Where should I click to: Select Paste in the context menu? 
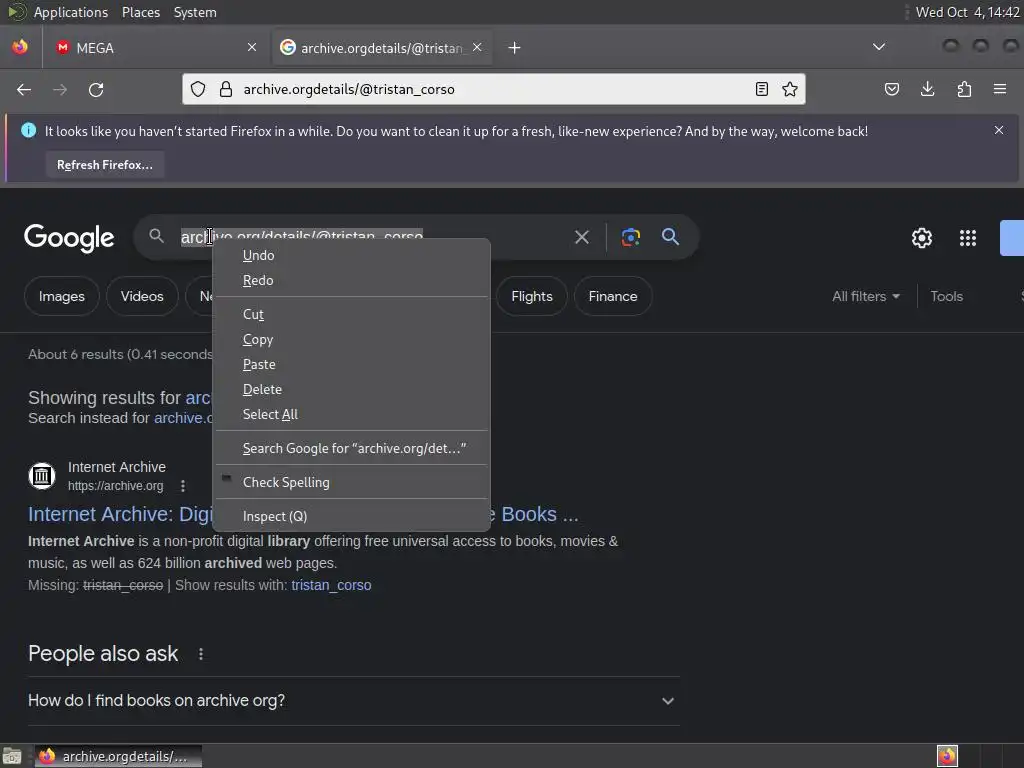pos(351,364)
